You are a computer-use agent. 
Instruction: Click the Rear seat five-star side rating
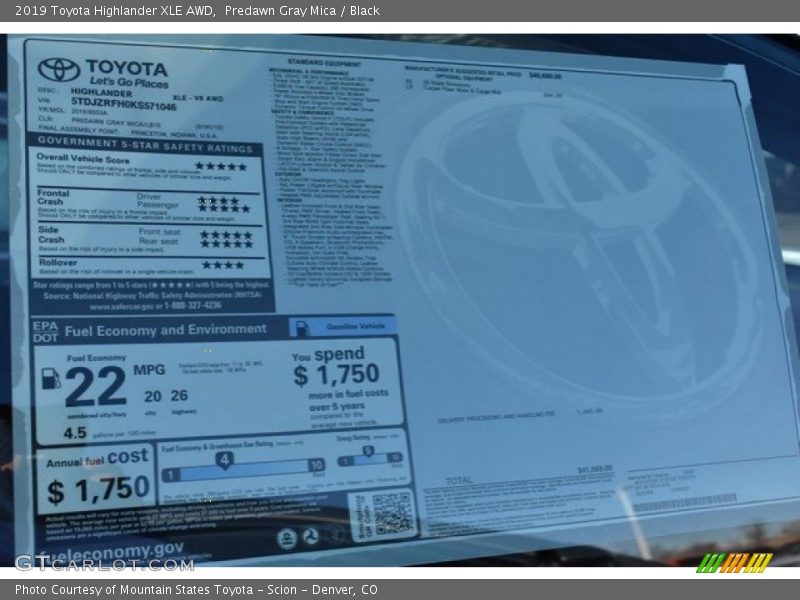(226, 244)
